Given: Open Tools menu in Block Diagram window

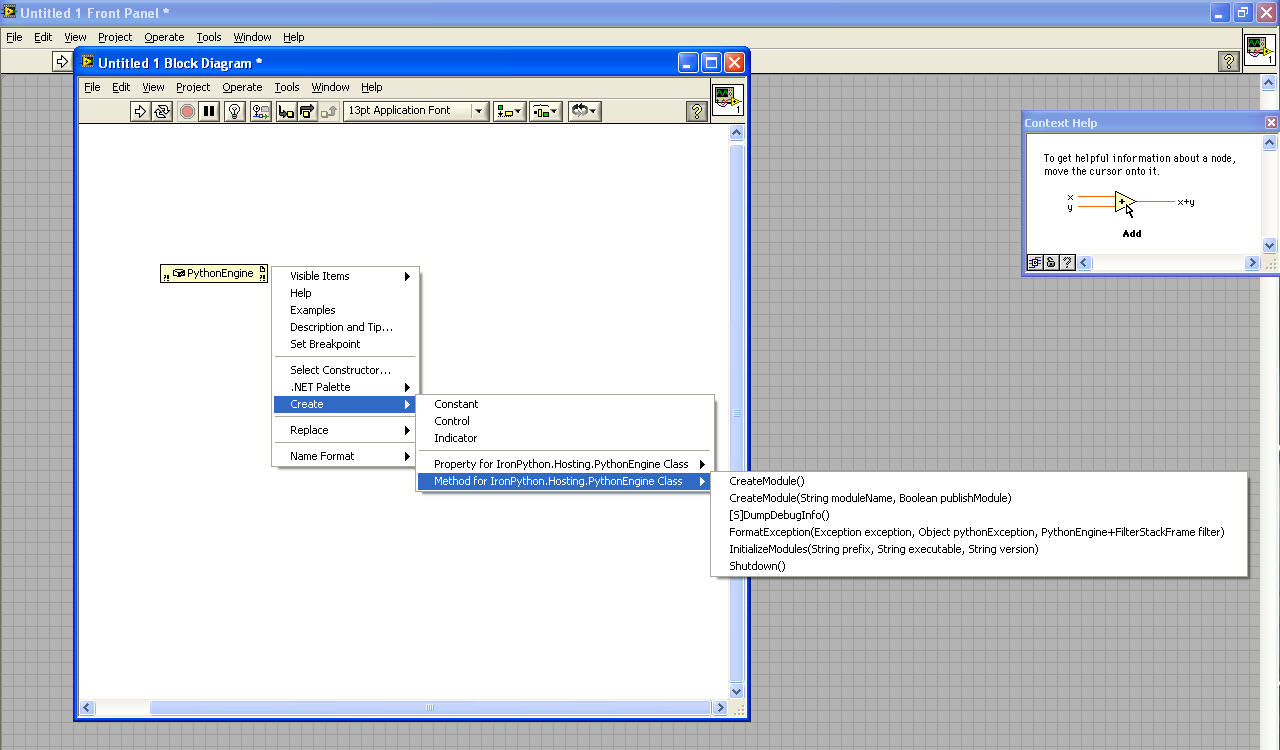Looking at the screenshot, I should 286,87.
